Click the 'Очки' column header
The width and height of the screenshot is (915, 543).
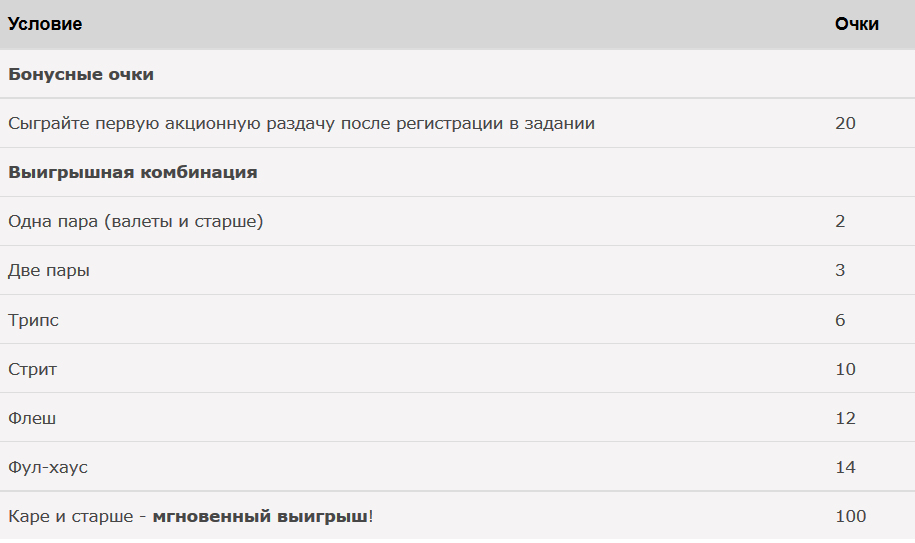click(x=857, y=24)
